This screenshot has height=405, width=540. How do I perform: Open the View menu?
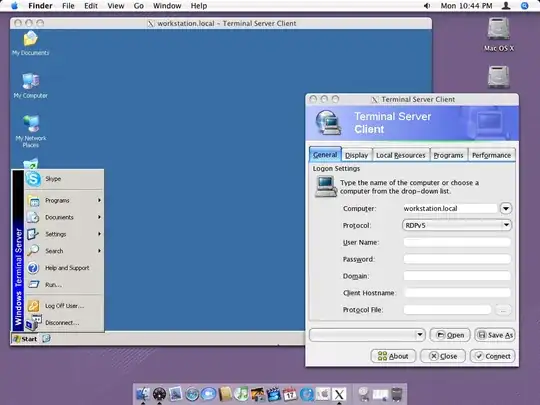[116, 6]
